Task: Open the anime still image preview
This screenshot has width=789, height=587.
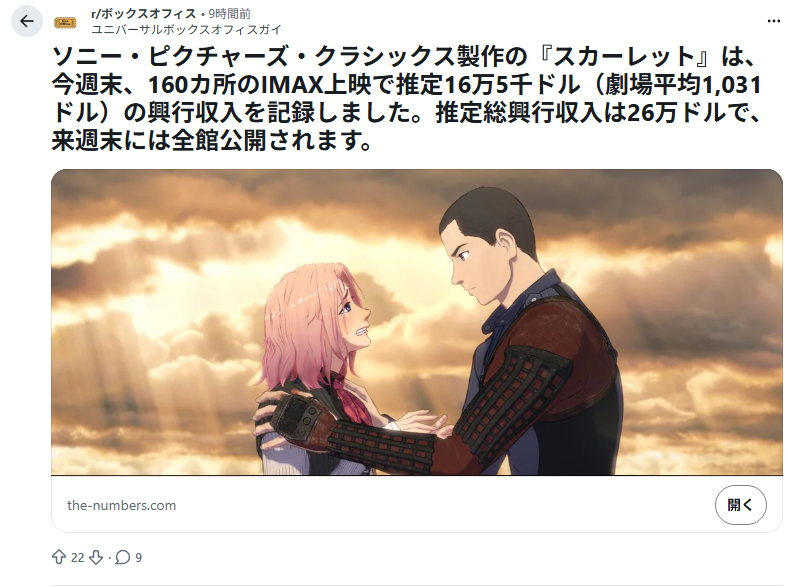Action: 417,322
